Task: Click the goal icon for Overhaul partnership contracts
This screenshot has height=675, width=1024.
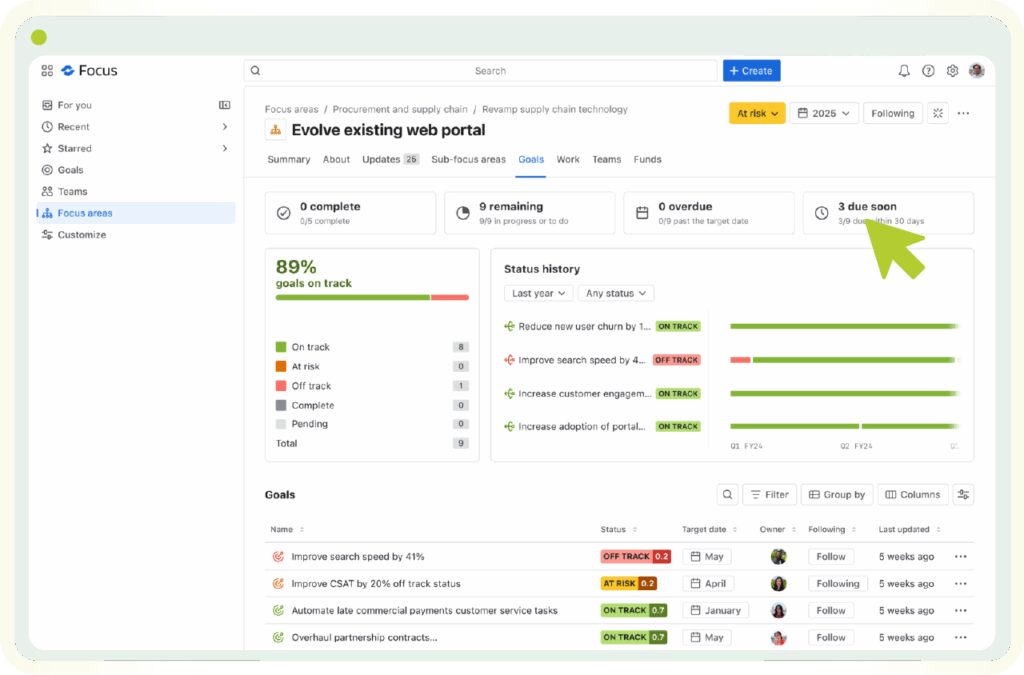Action: (278, 637)
